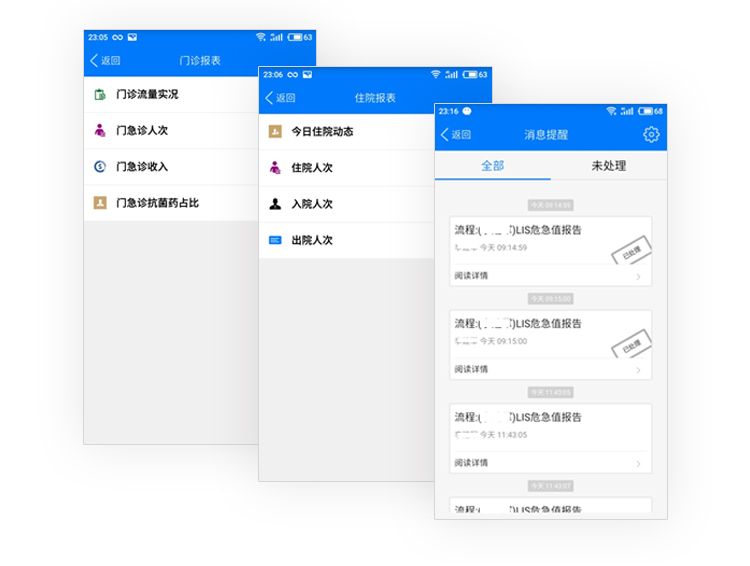The image size is (750, 566).
Task: Expand chevron on 09:15:00 message card
Action: pos(639,370)
